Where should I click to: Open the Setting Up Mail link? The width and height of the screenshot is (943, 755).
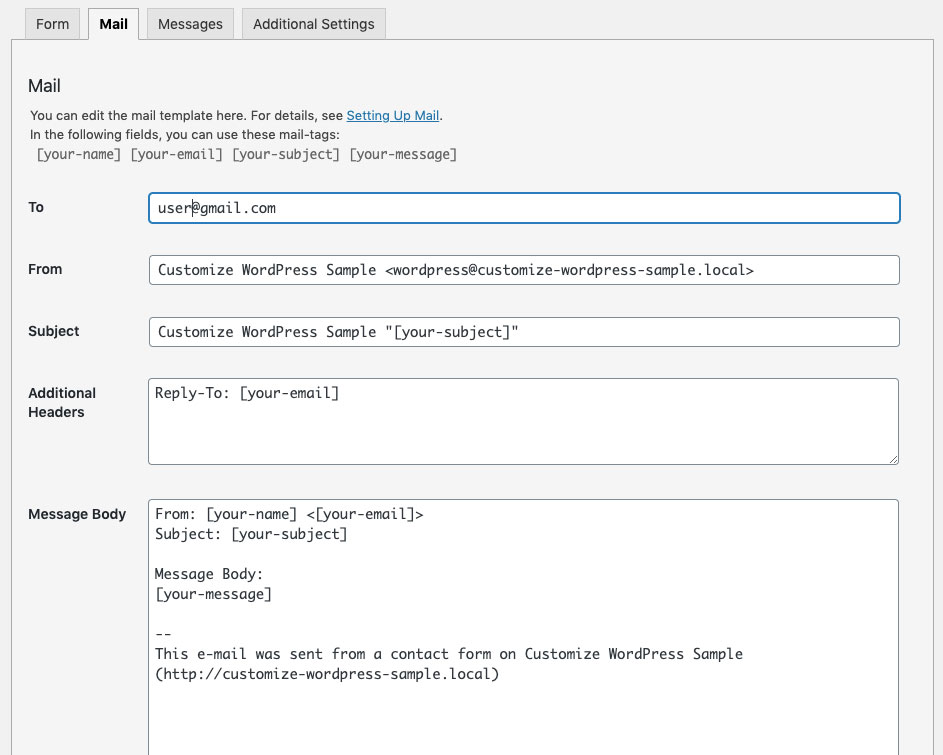pyautogui.click(x=392, y=115)
